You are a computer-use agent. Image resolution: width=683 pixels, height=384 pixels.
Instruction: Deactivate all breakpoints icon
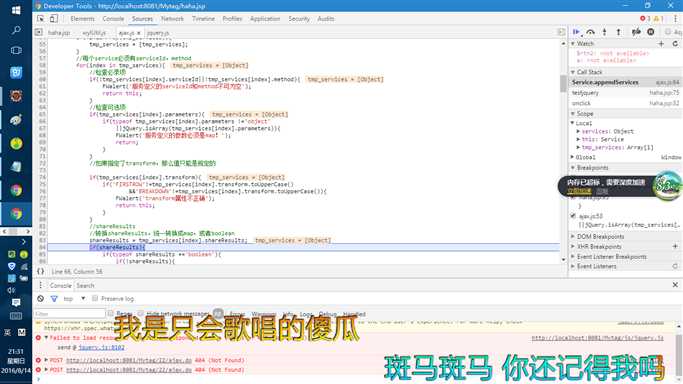(636, 32)
